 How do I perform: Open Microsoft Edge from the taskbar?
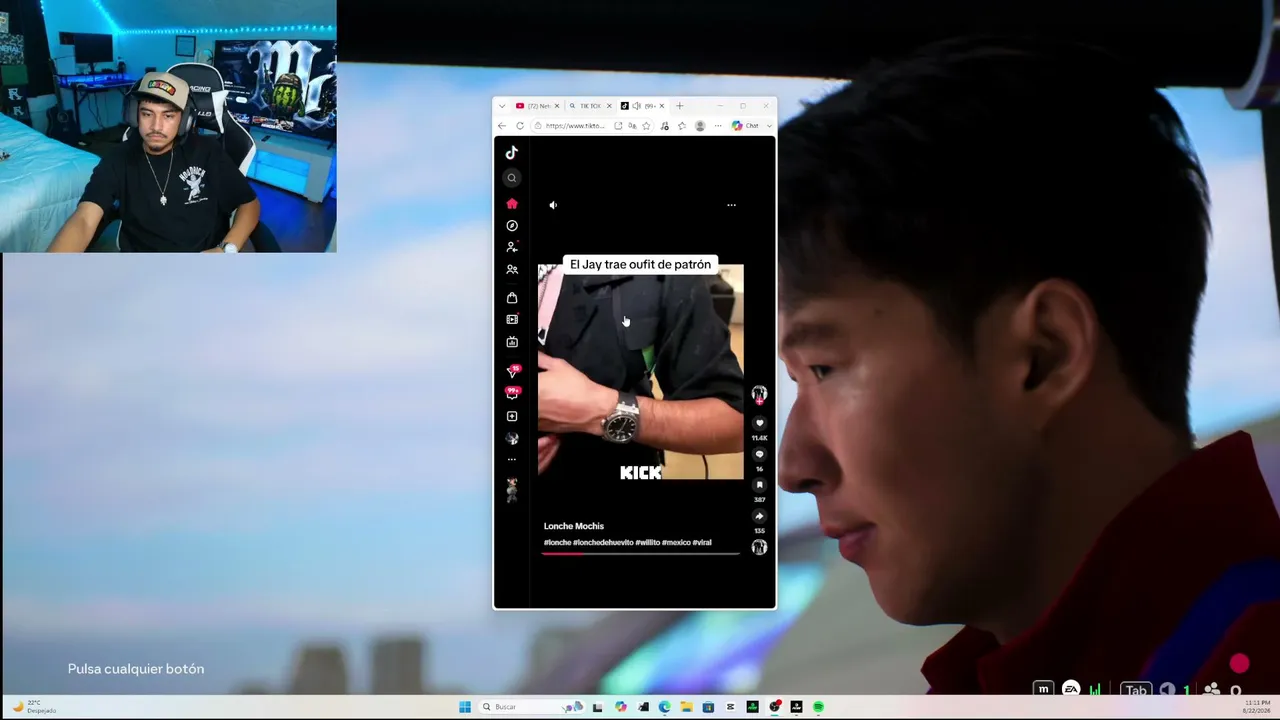tap(664, 707)
